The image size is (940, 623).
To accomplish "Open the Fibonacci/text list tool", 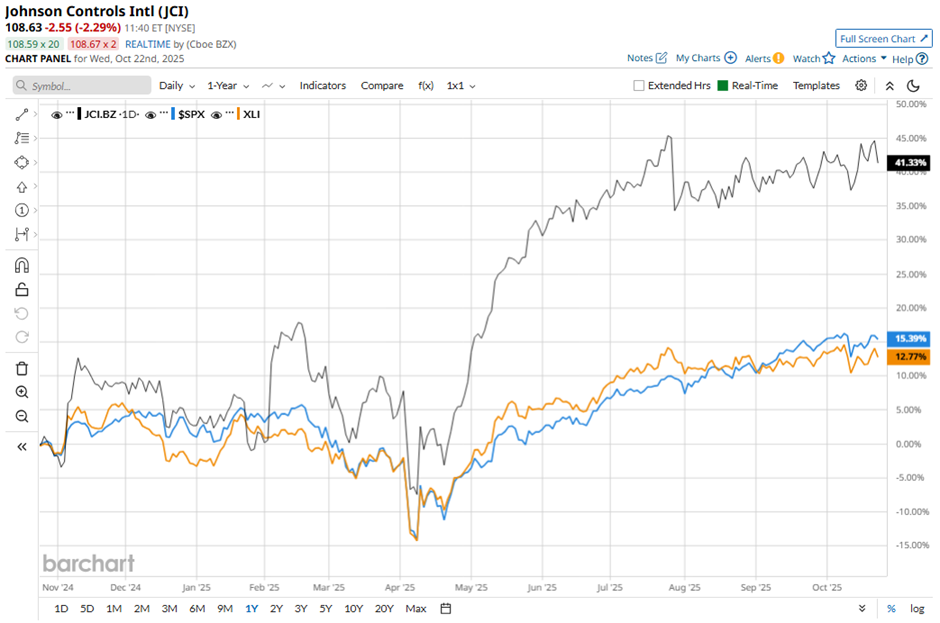I will [22, 138].
